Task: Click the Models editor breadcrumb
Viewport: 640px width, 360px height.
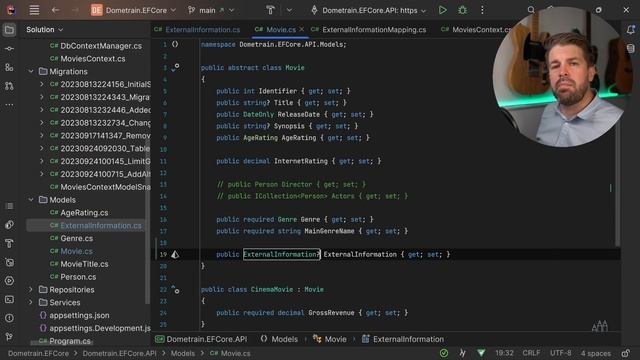Action: 279,339
